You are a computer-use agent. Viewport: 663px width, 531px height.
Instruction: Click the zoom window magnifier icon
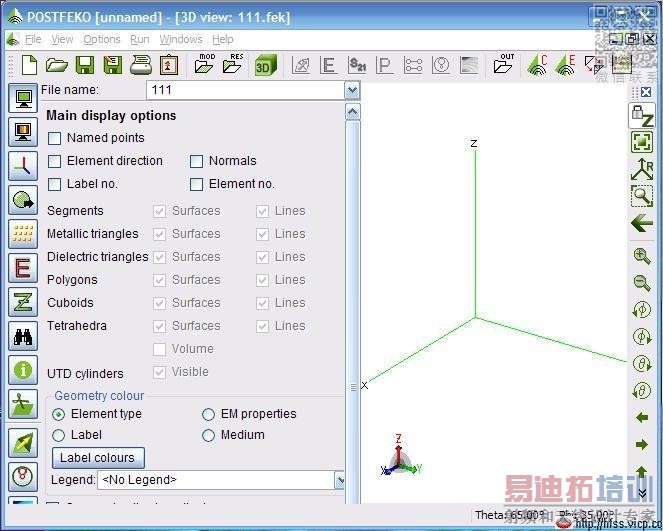(x=642, y=196)
